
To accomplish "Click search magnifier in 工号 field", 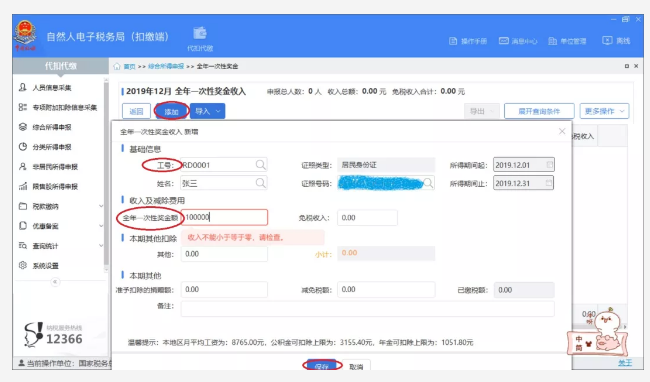I will click(260, 165).
